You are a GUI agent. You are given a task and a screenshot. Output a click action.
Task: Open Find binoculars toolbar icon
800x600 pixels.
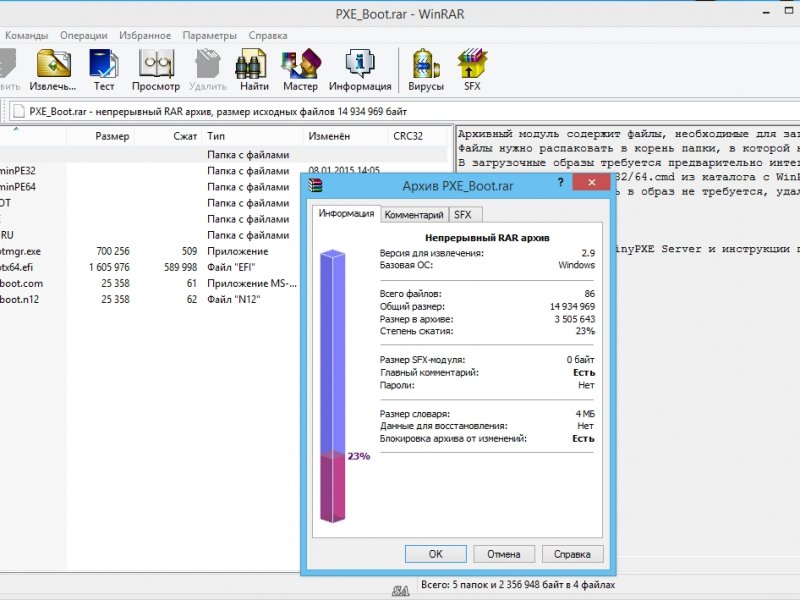(x=254, y=70)
